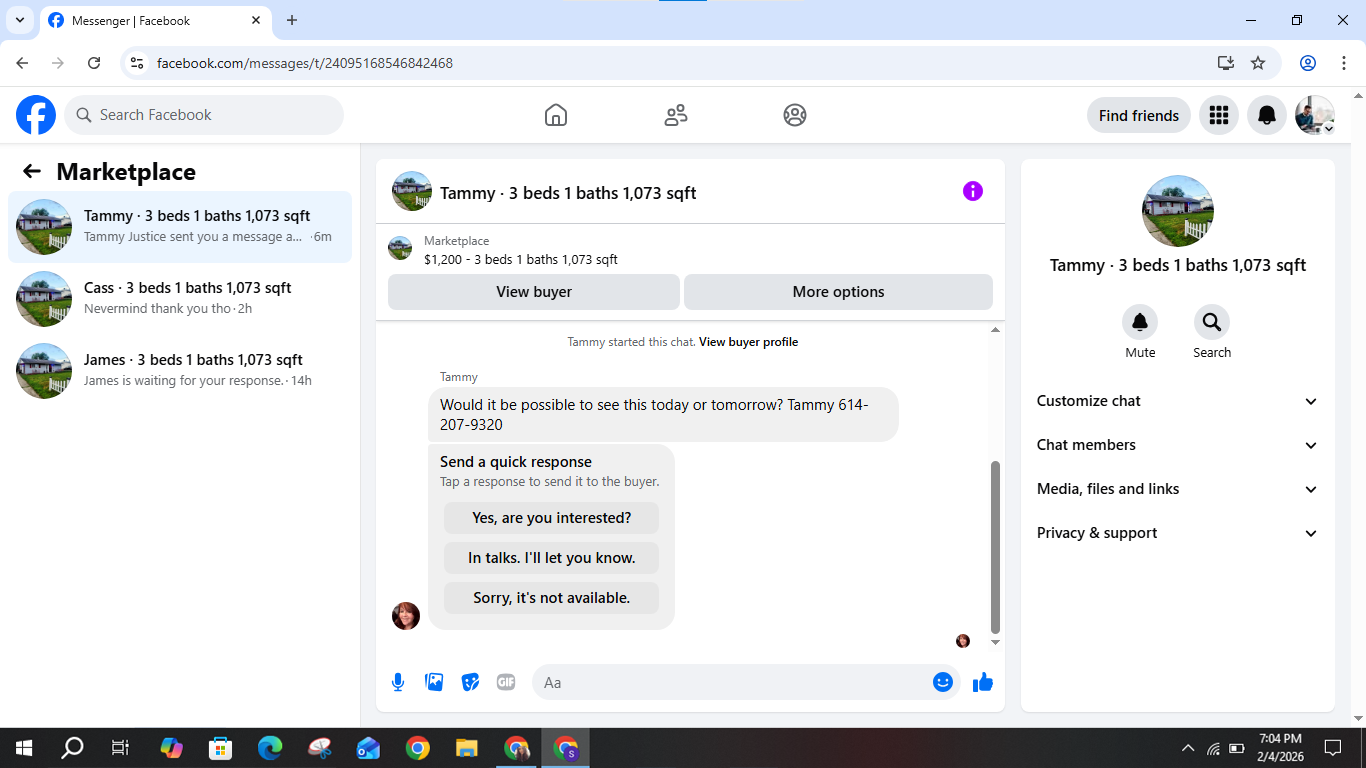Click the browser address bar URL
Screen dimensions: 1366x768
tap(305, 63)
